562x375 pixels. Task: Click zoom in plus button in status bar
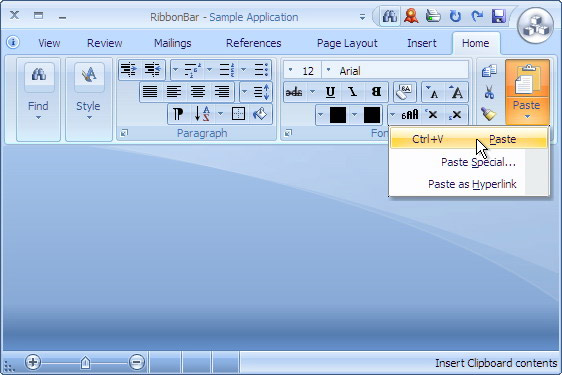33,362
